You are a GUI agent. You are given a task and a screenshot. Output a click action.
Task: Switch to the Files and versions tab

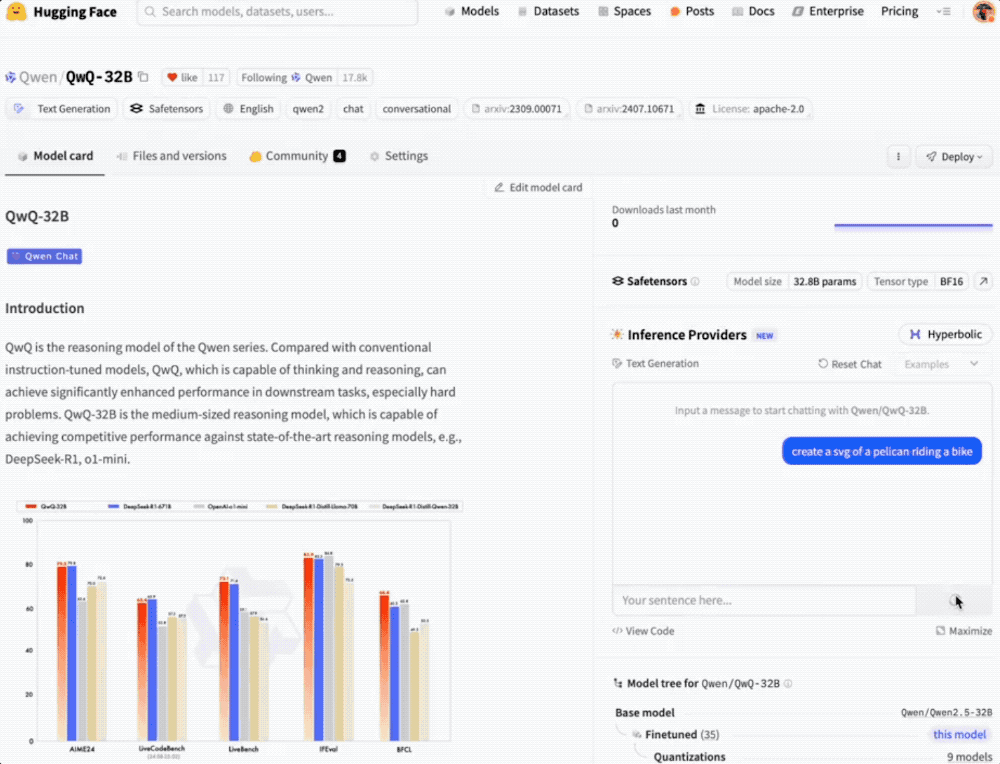click(172, 156)
